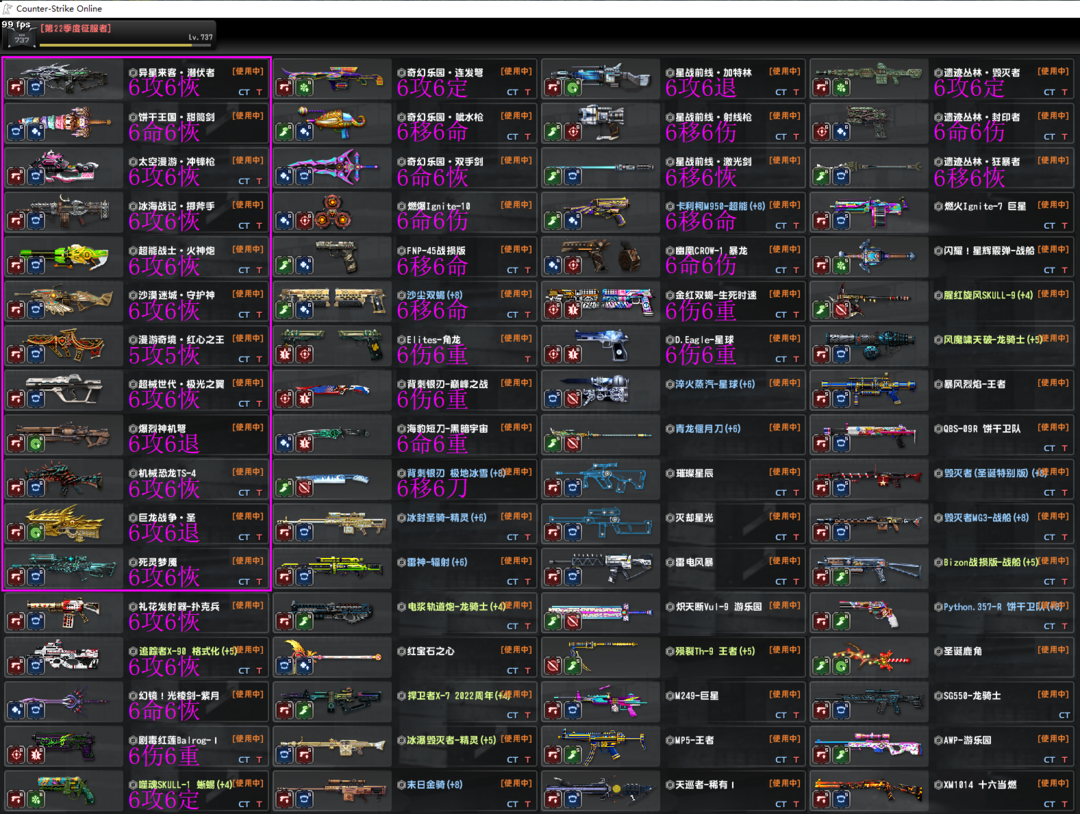The width and height of the screenshot is (1080, 814).
Task: Click red attack badge on 异星来客·潜伏者
Action: point(17,87)
